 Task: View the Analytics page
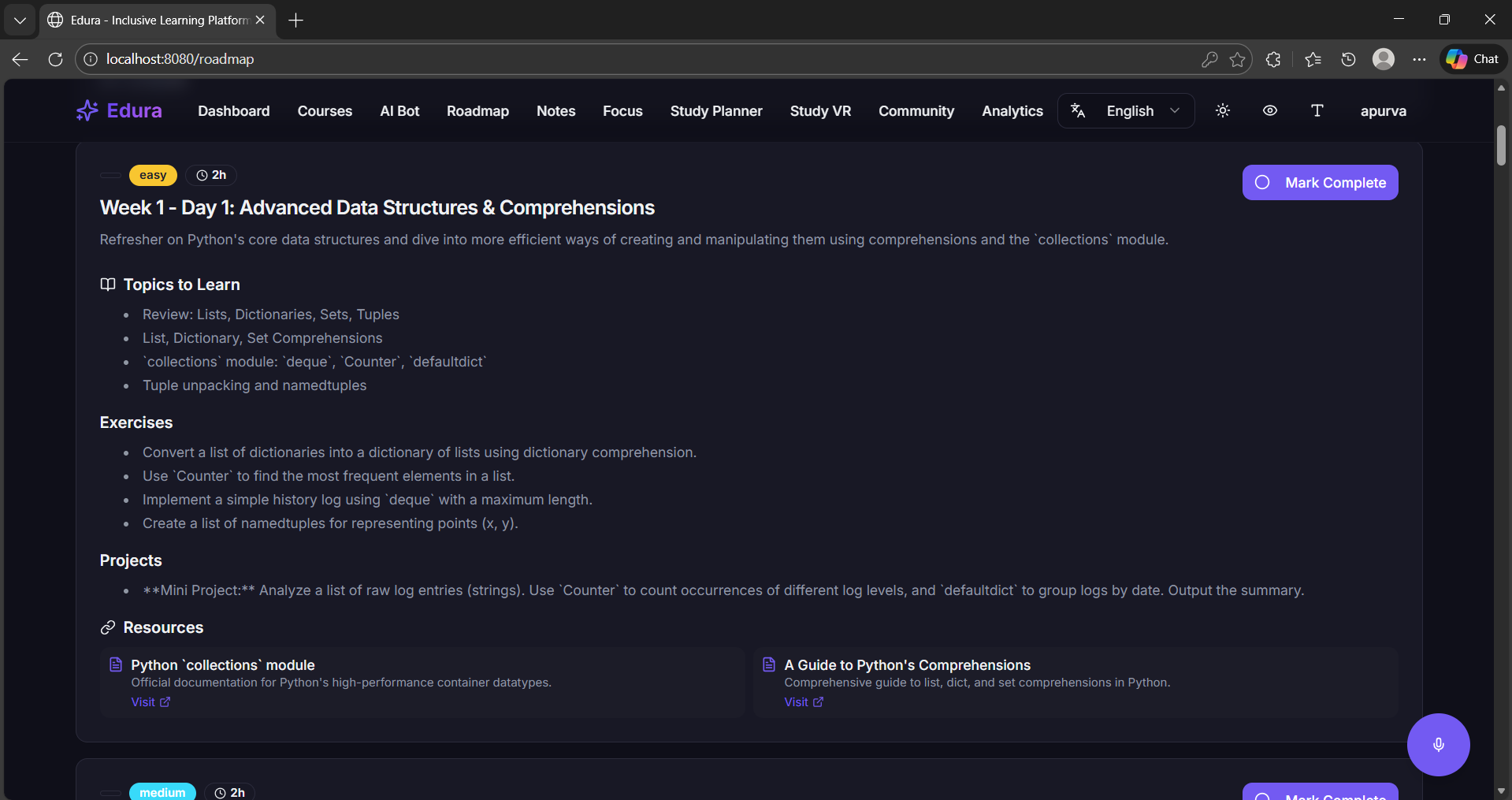click(x=1012, y=111)
